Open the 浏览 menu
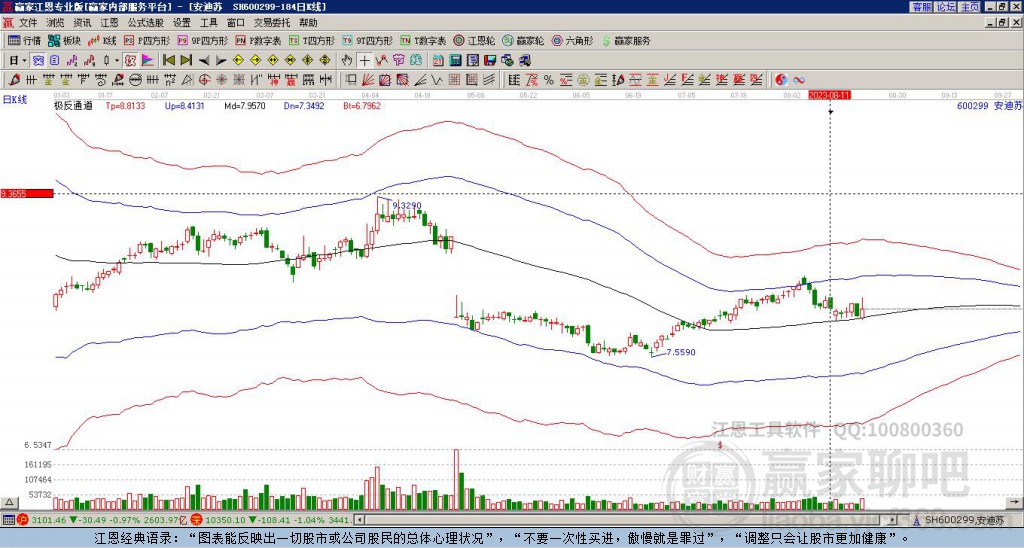Viewport: 1024px width, 548px height. coord(56,23)
